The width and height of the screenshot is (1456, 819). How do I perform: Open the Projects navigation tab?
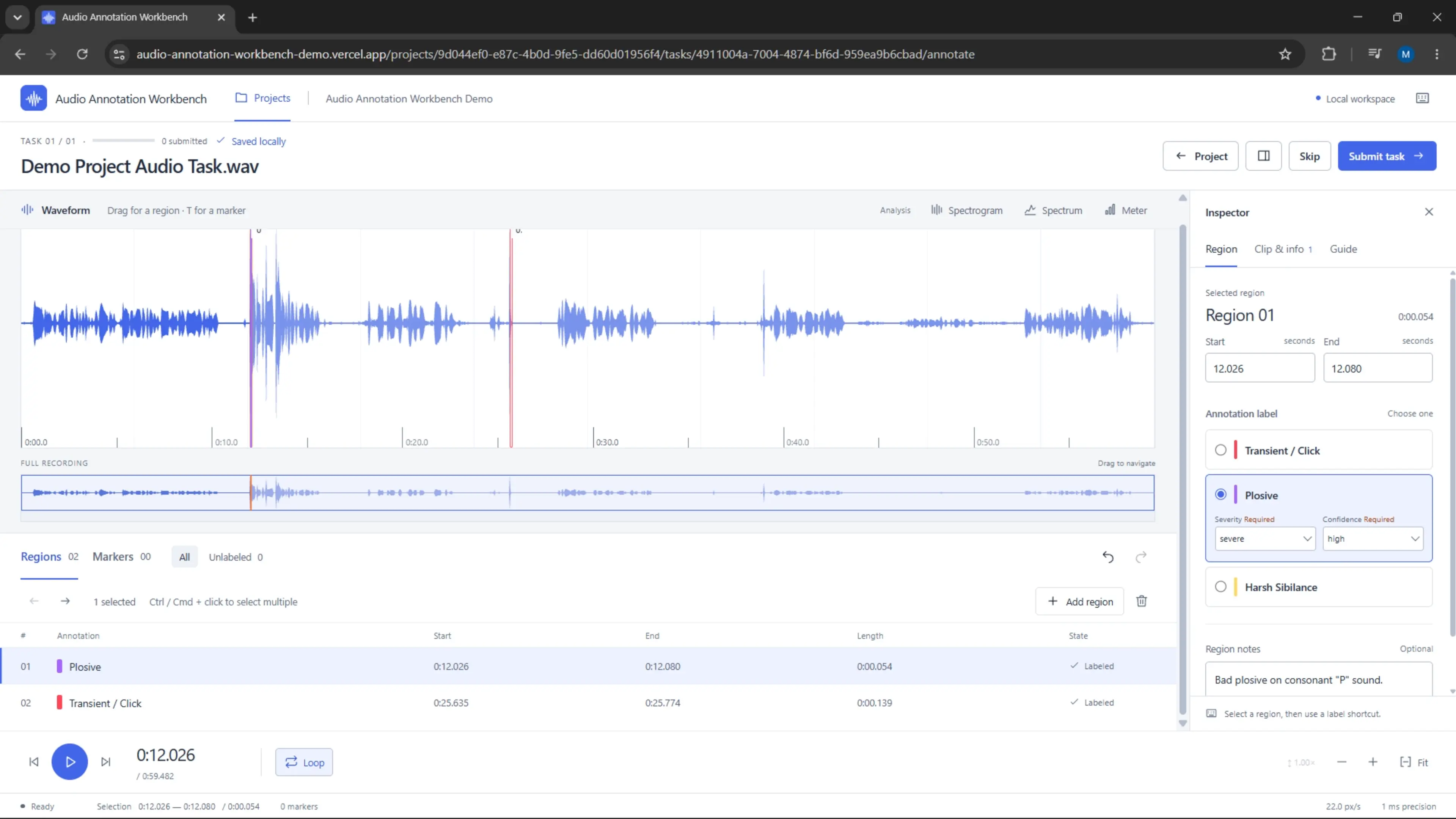tap(263, 98)
